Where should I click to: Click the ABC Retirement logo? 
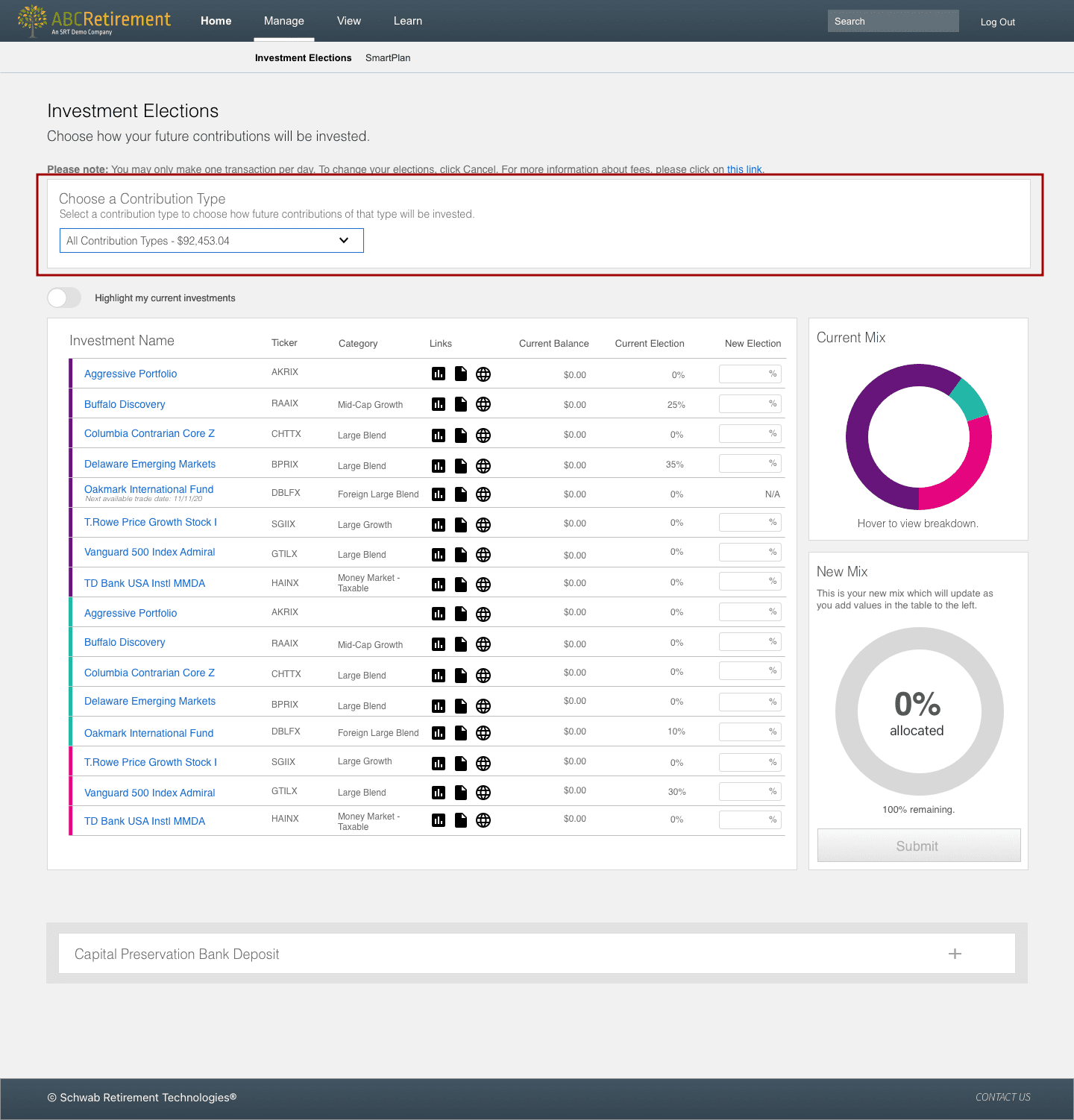(94, 21)
